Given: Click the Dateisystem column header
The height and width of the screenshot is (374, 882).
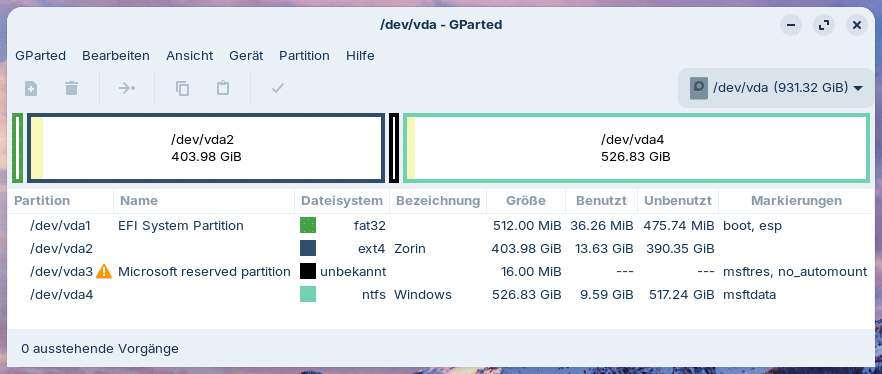Looking at the screenshot, I should (342, 201).
